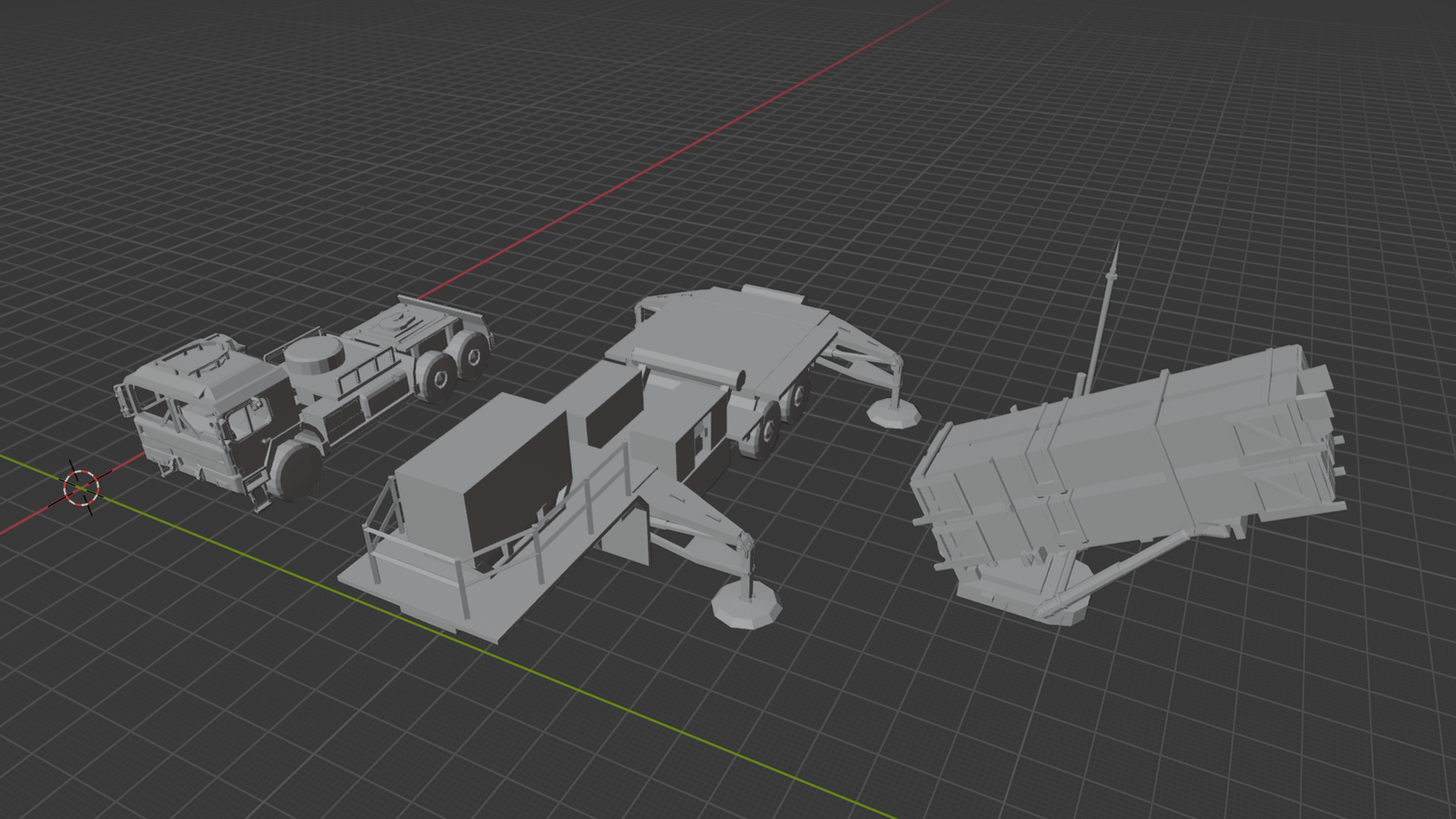Select the antenna mast on the launcher
Image resolution: width=1456 pixels, height=819 pixels.
(x=1103, y=318)
